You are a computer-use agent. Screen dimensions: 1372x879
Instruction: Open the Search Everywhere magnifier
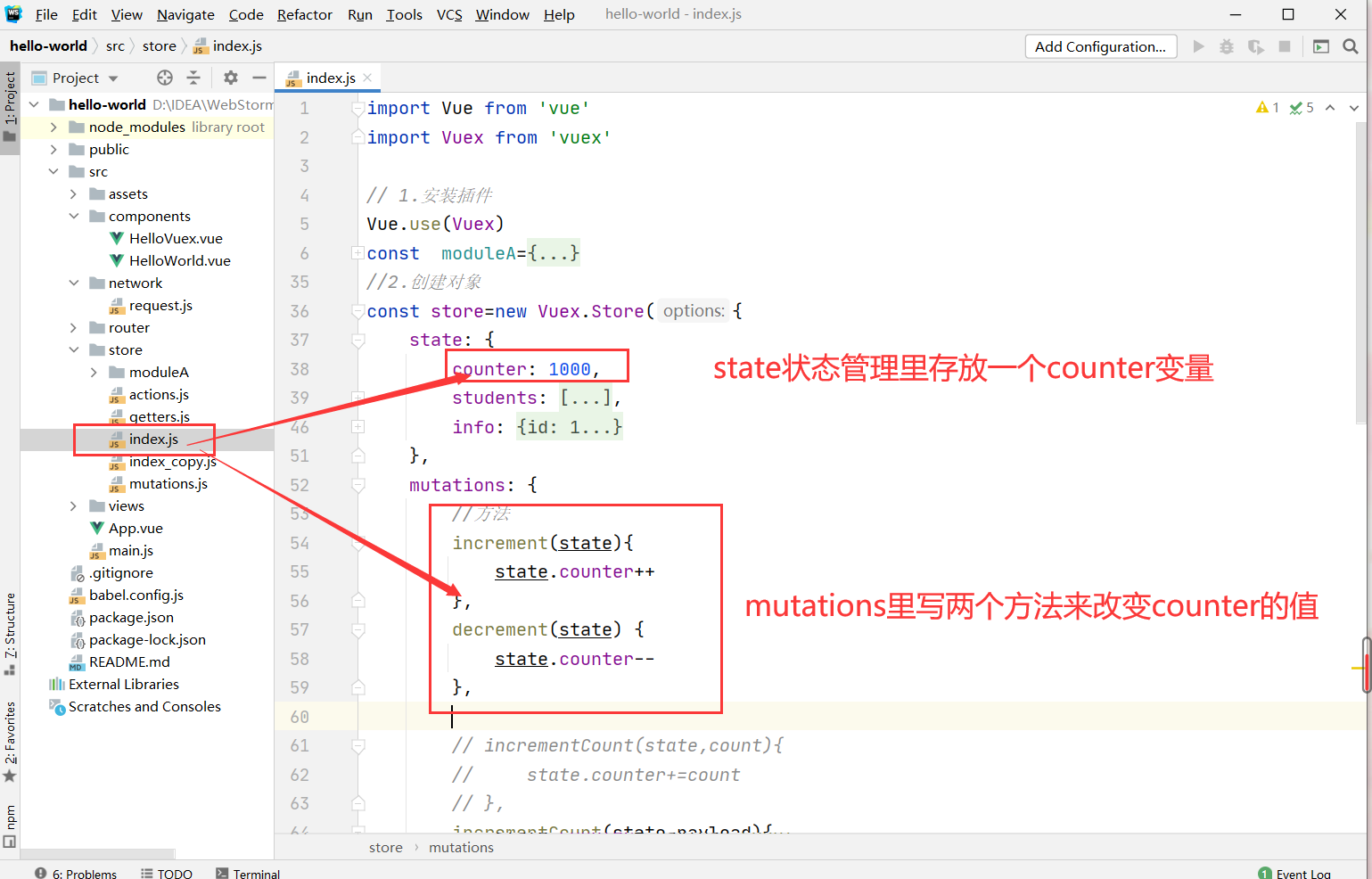pyautogui.click(x=1351, y=46)
